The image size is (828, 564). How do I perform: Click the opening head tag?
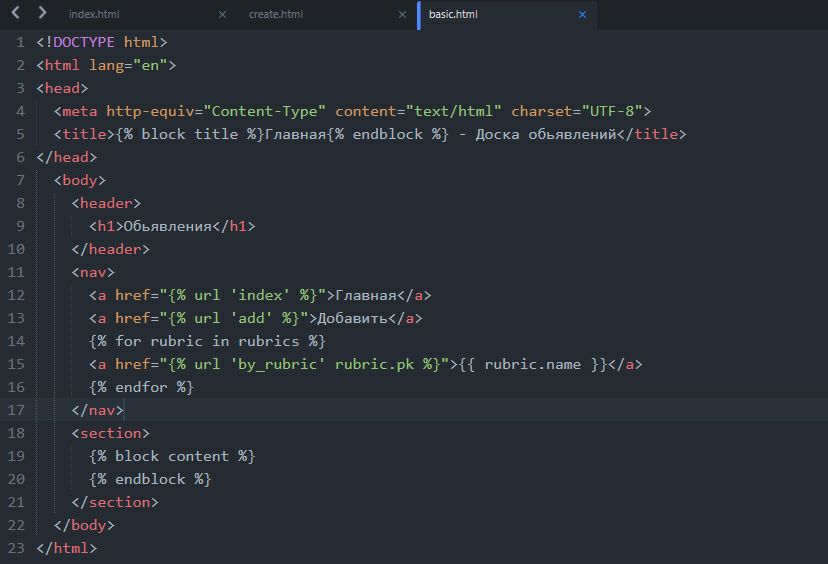click(62, 88)
